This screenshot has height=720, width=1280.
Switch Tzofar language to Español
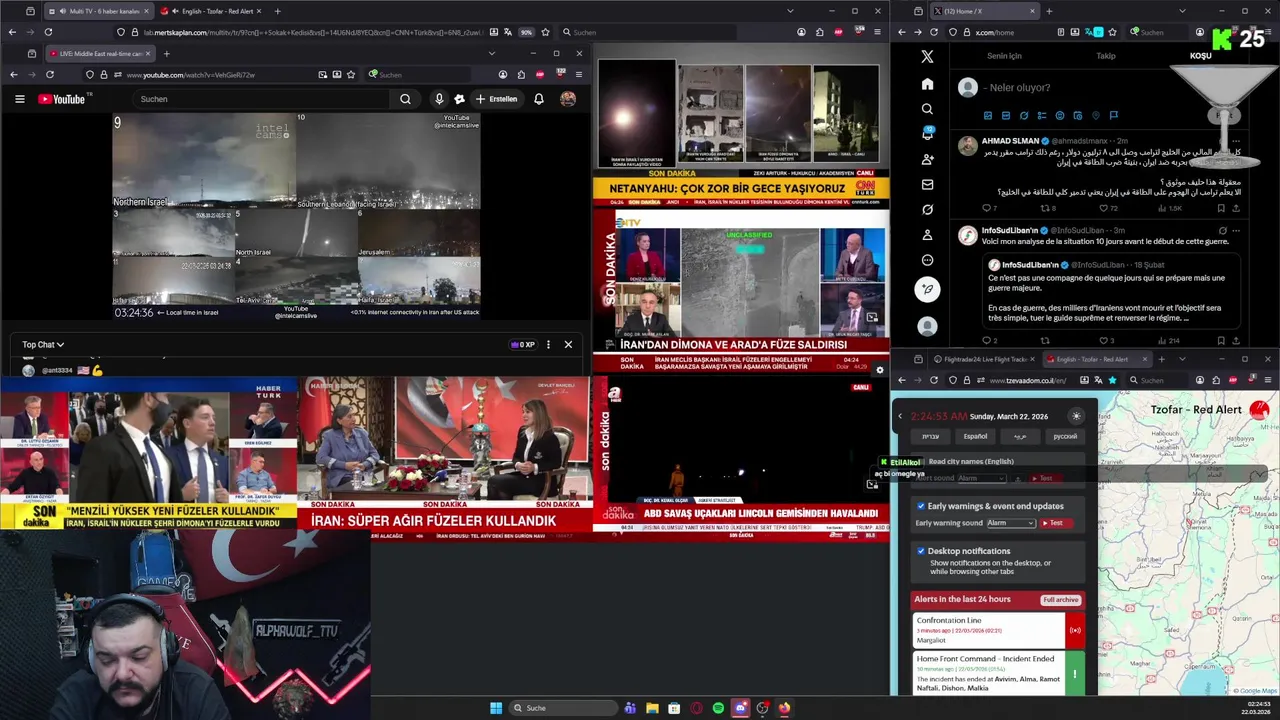(x=975, y=436)
